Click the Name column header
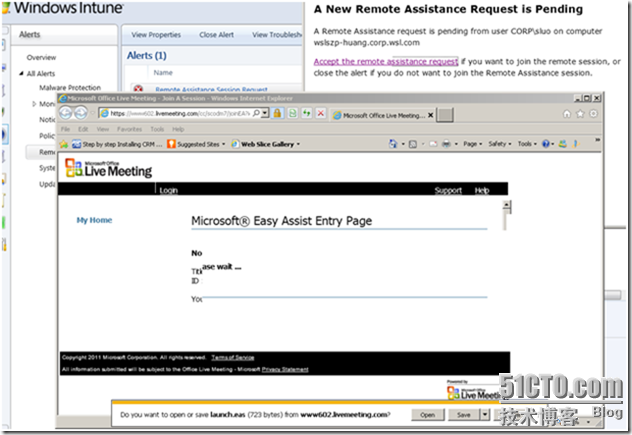The image size is (632, 435). [163, 73]
